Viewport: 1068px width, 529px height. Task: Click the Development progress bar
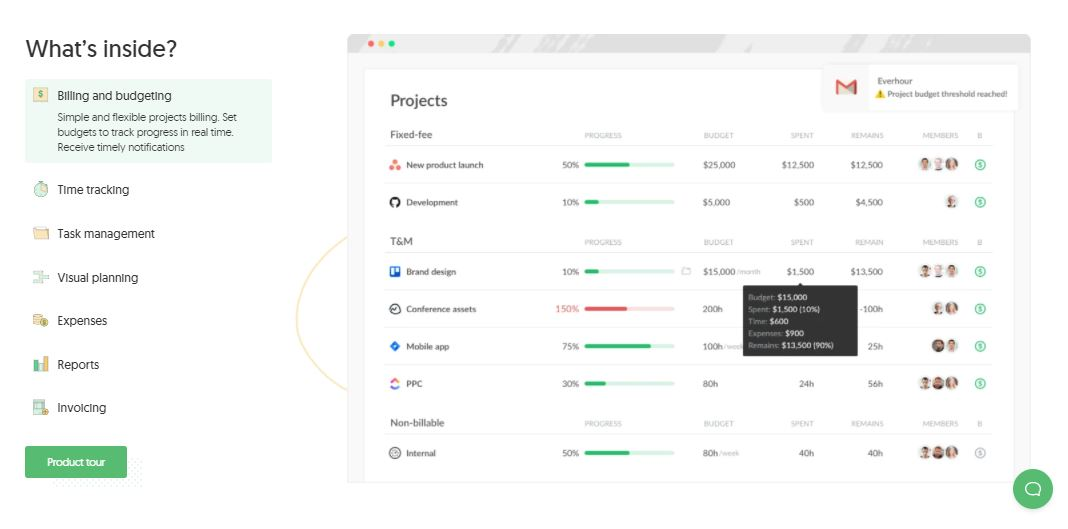coord(629,202)
